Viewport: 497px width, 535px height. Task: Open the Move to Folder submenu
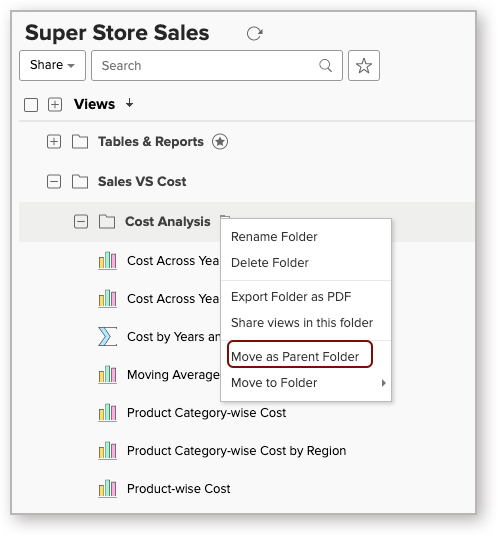tap(306, 383)
